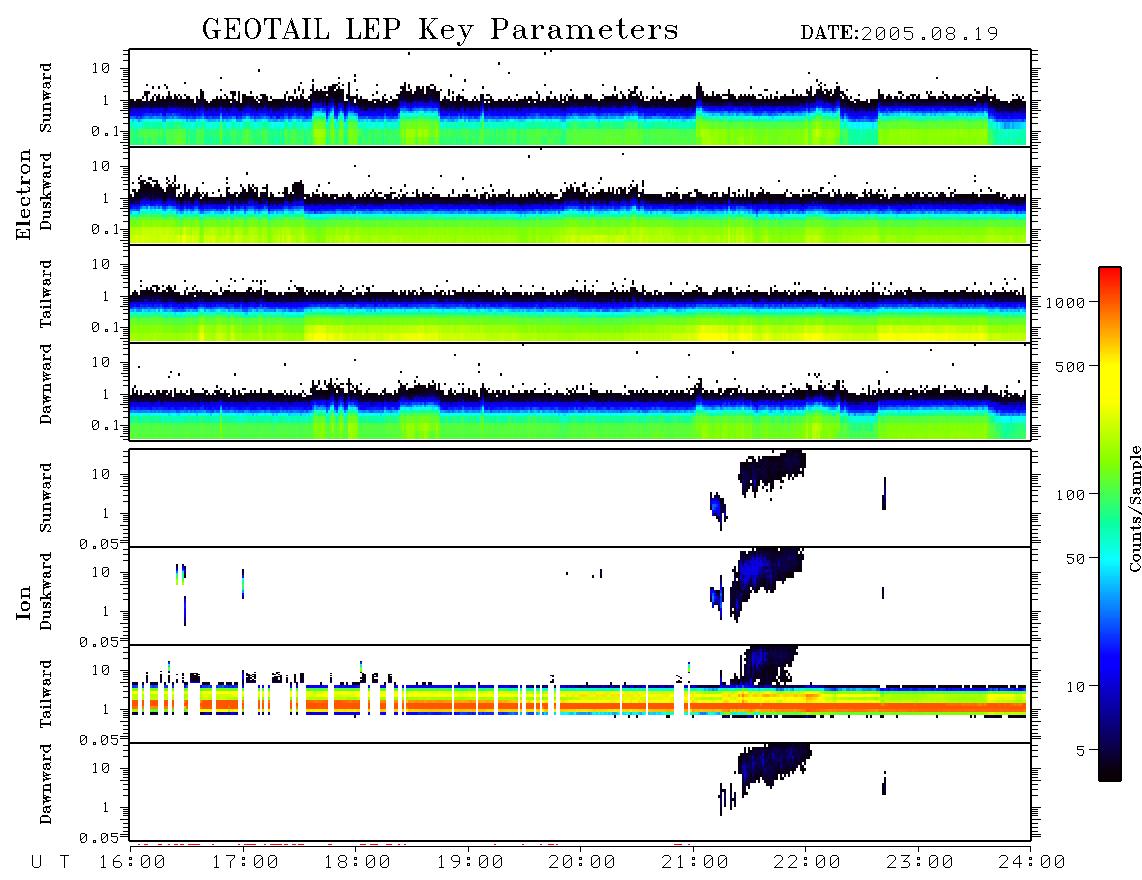Click the "U T" axis label
The image size is (1142, 880).
pos(50,862)
